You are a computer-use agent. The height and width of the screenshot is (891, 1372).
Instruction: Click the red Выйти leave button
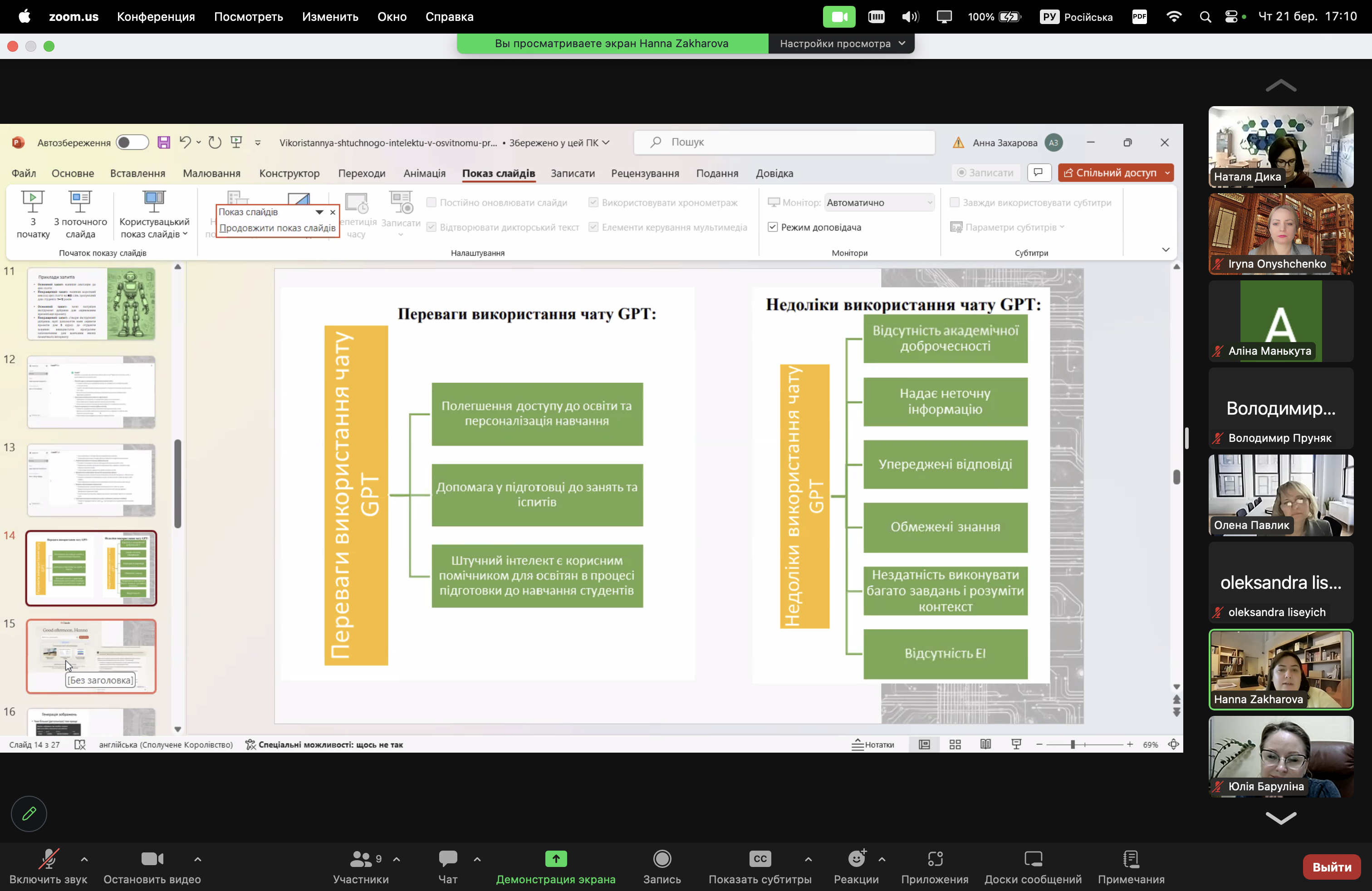click(1331, 867)
